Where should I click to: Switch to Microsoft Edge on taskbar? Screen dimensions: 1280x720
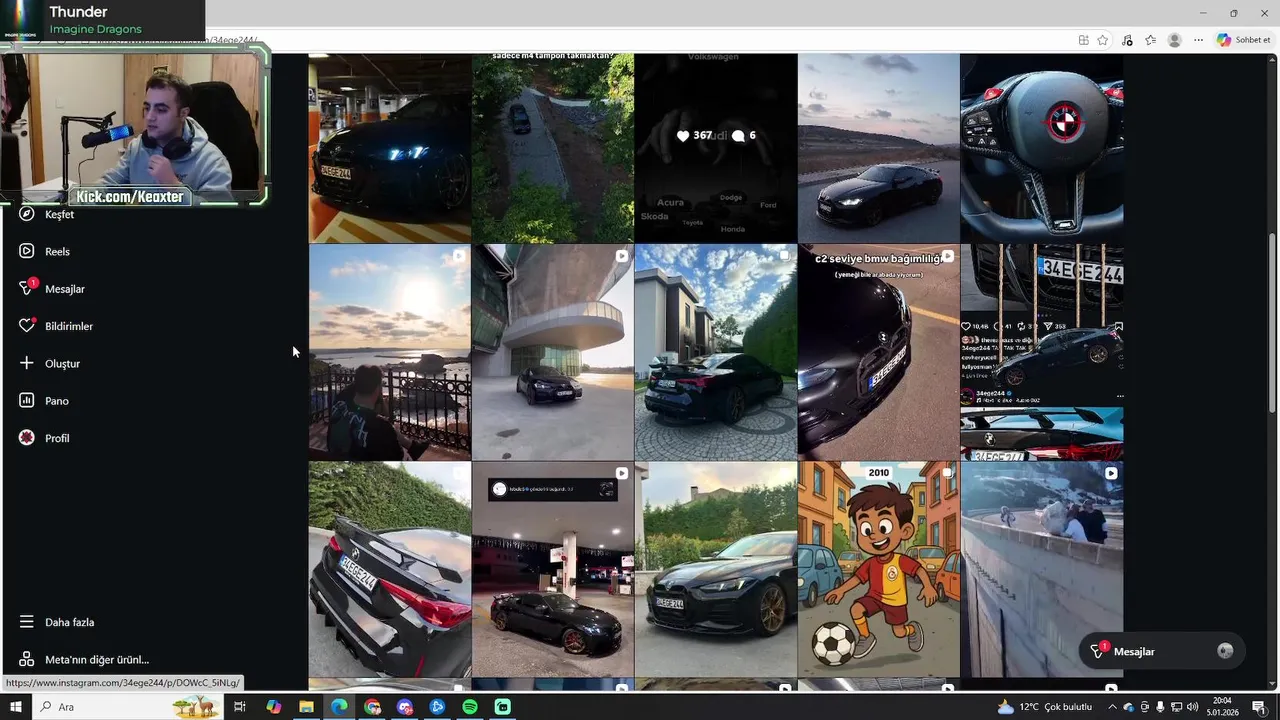click(339, 707)
